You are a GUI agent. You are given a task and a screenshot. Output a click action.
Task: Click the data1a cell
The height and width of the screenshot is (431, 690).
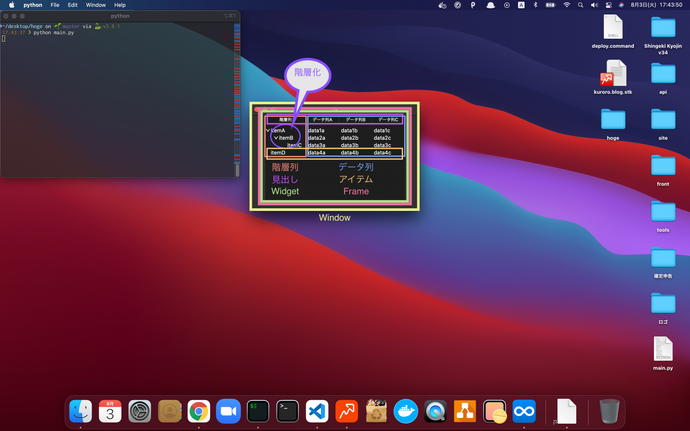[x=316, y=130]
